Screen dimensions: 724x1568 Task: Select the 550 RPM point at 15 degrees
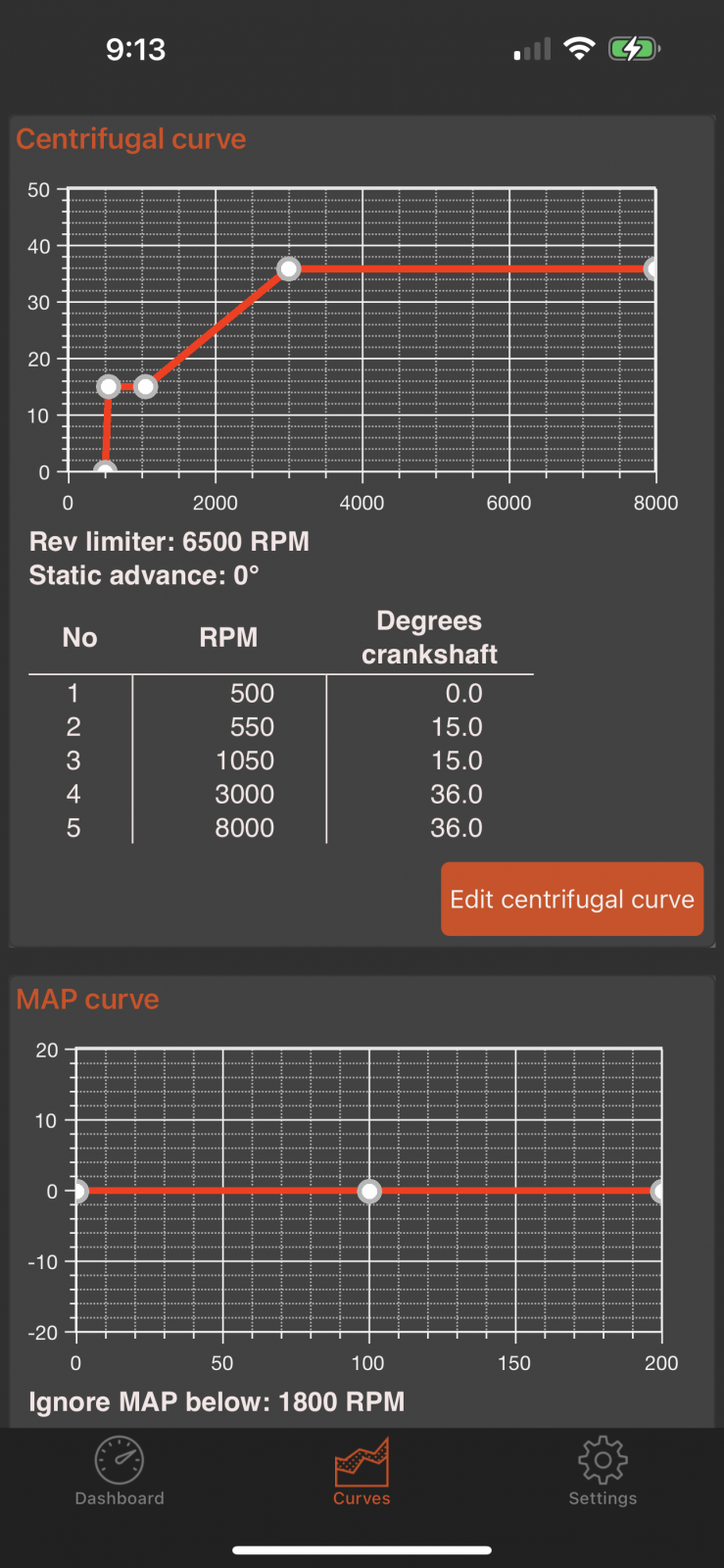109,387
